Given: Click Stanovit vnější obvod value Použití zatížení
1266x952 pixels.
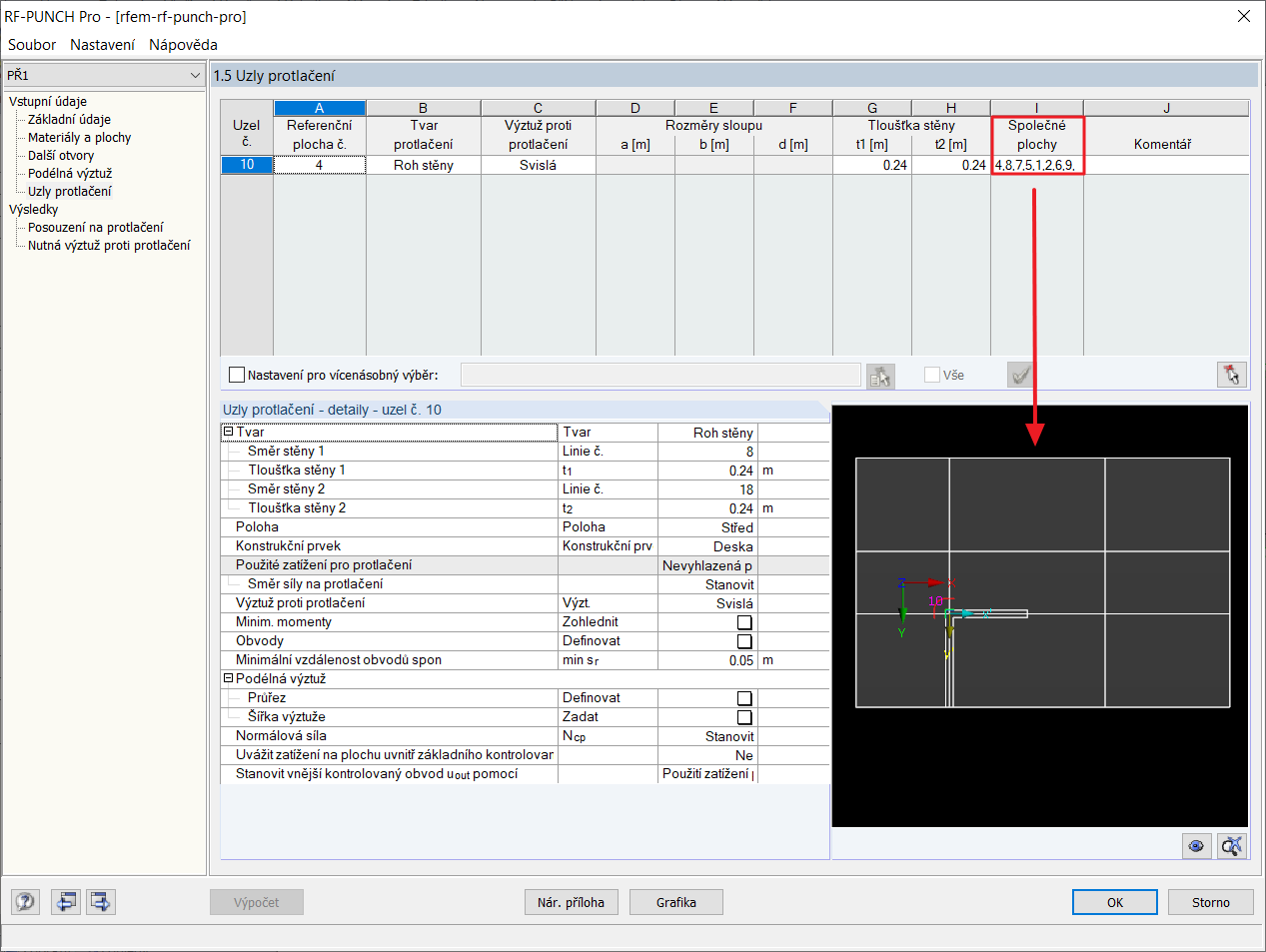Looking at the screenshot, I should [708, 774].
